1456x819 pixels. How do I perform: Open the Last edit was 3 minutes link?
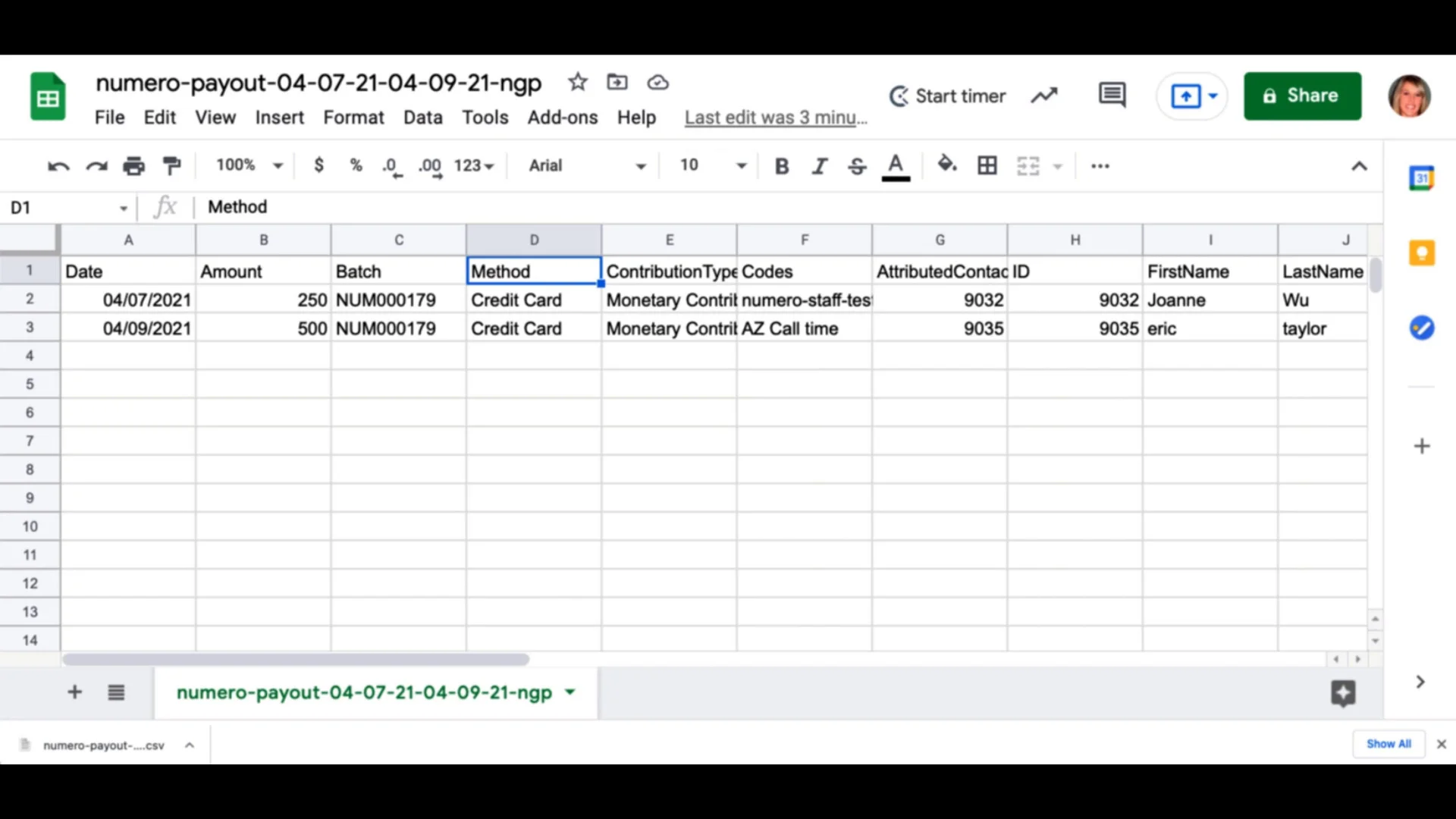pos(776,118)
